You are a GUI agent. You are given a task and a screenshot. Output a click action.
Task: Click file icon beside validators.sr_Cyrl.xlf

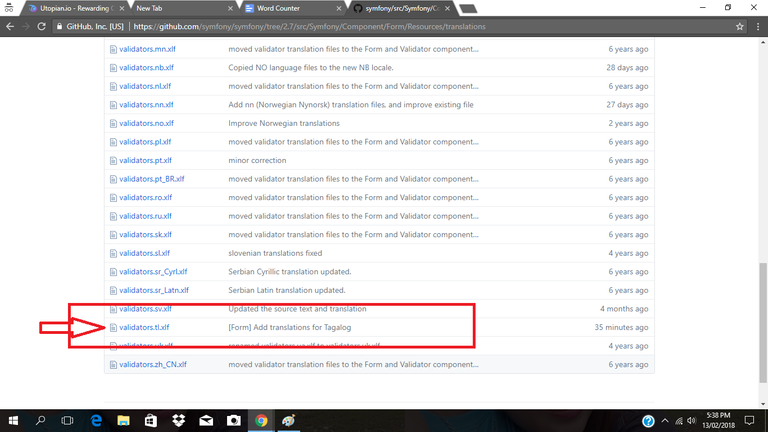113,272
